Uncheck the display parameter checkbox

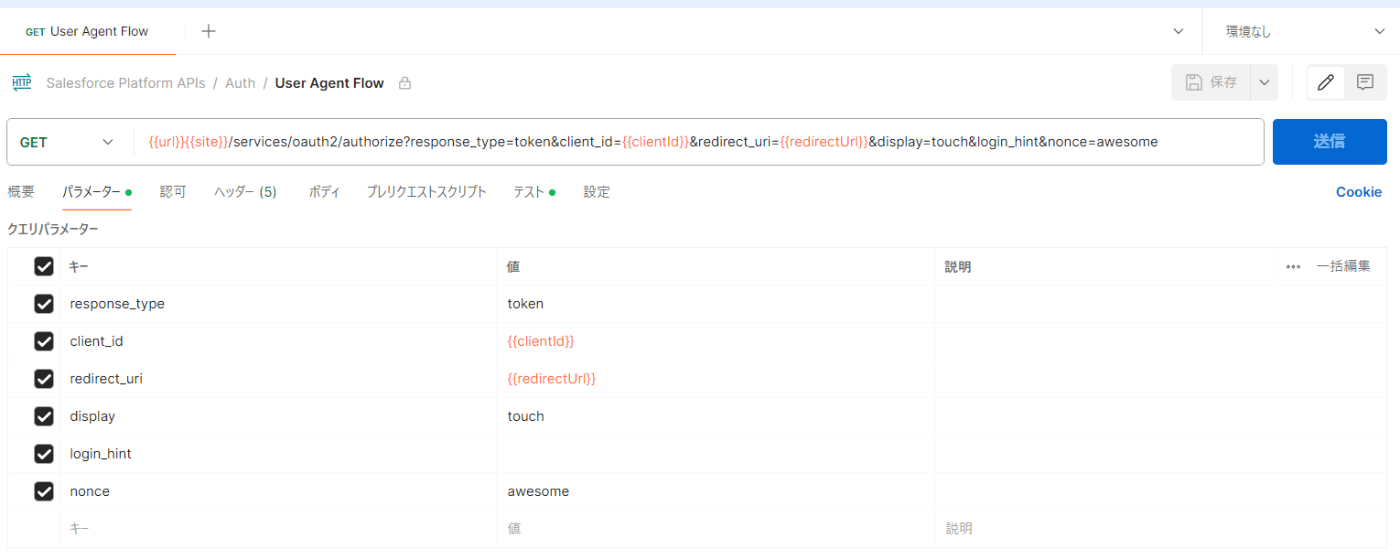pyautogui.click(x=44, y=416)
